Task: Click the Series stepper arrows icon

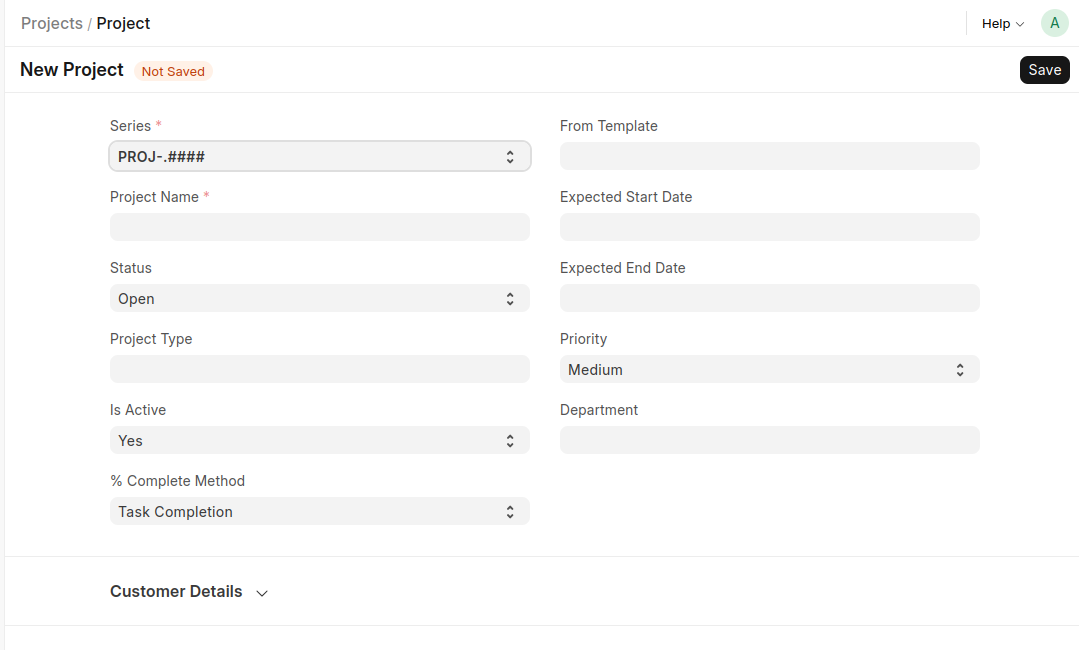Action: 511,156
